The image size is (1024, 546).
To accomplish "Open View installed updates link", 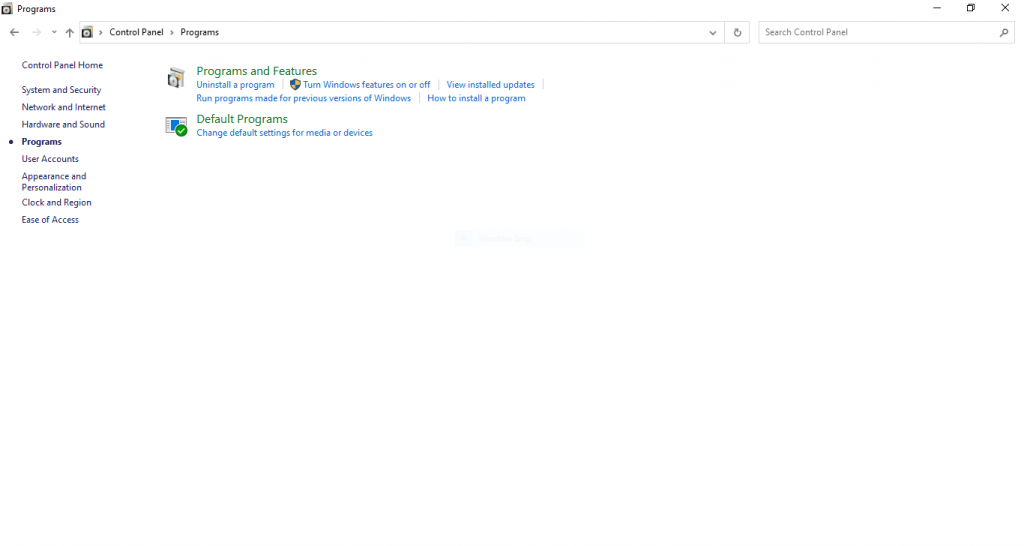I will coord(490,85).
